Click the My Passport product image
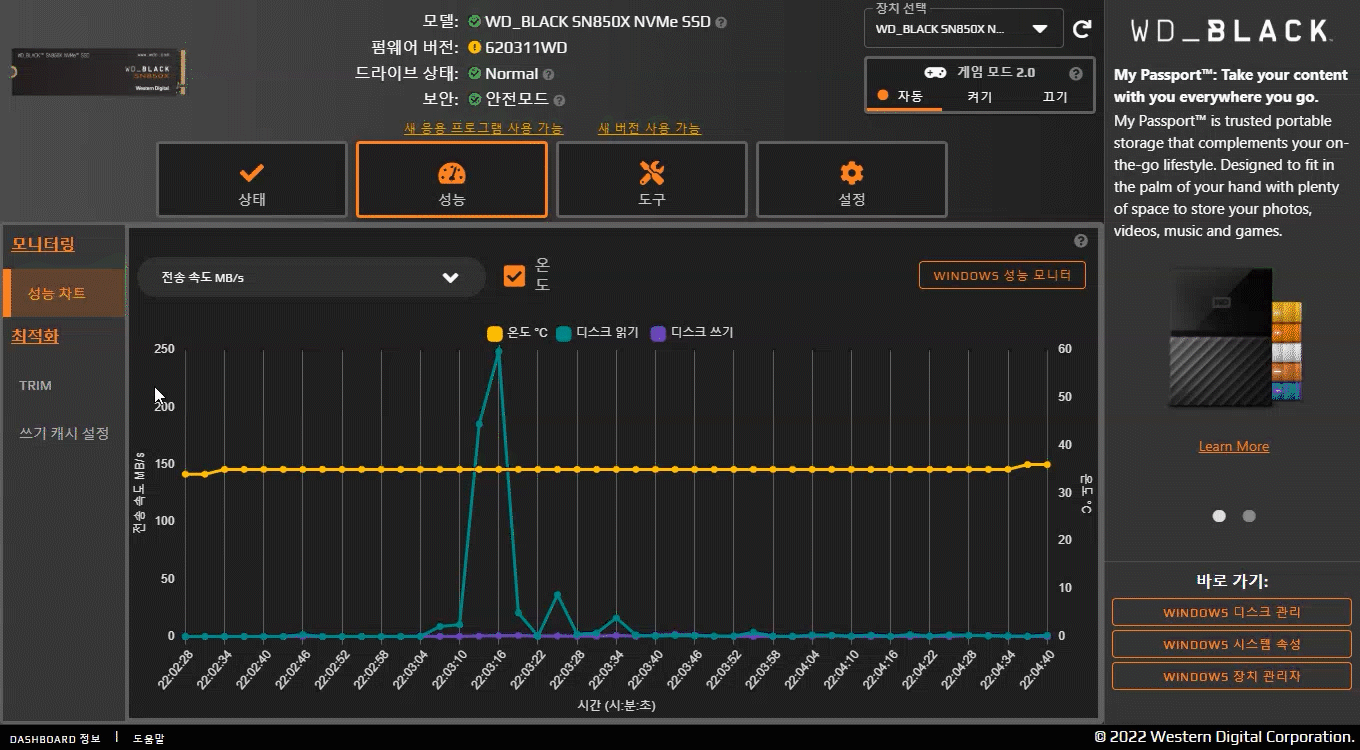 point(1236,338)
